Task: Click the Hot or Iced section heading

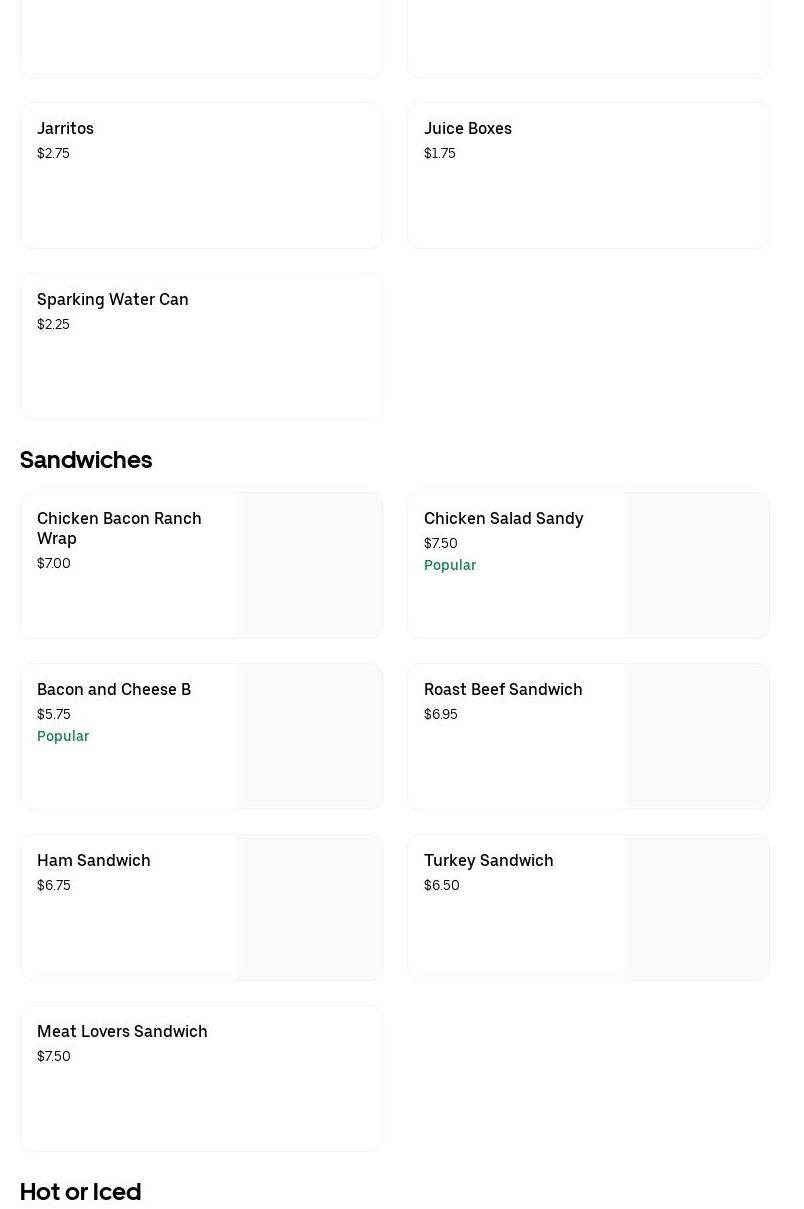Action: pyautogui.click(x=81, y=1192)
